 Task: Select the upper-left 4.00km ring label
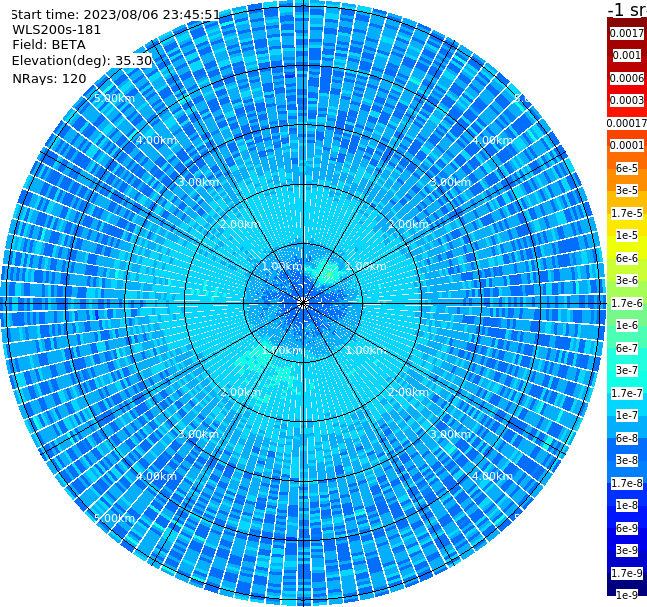tap(156, 140)
